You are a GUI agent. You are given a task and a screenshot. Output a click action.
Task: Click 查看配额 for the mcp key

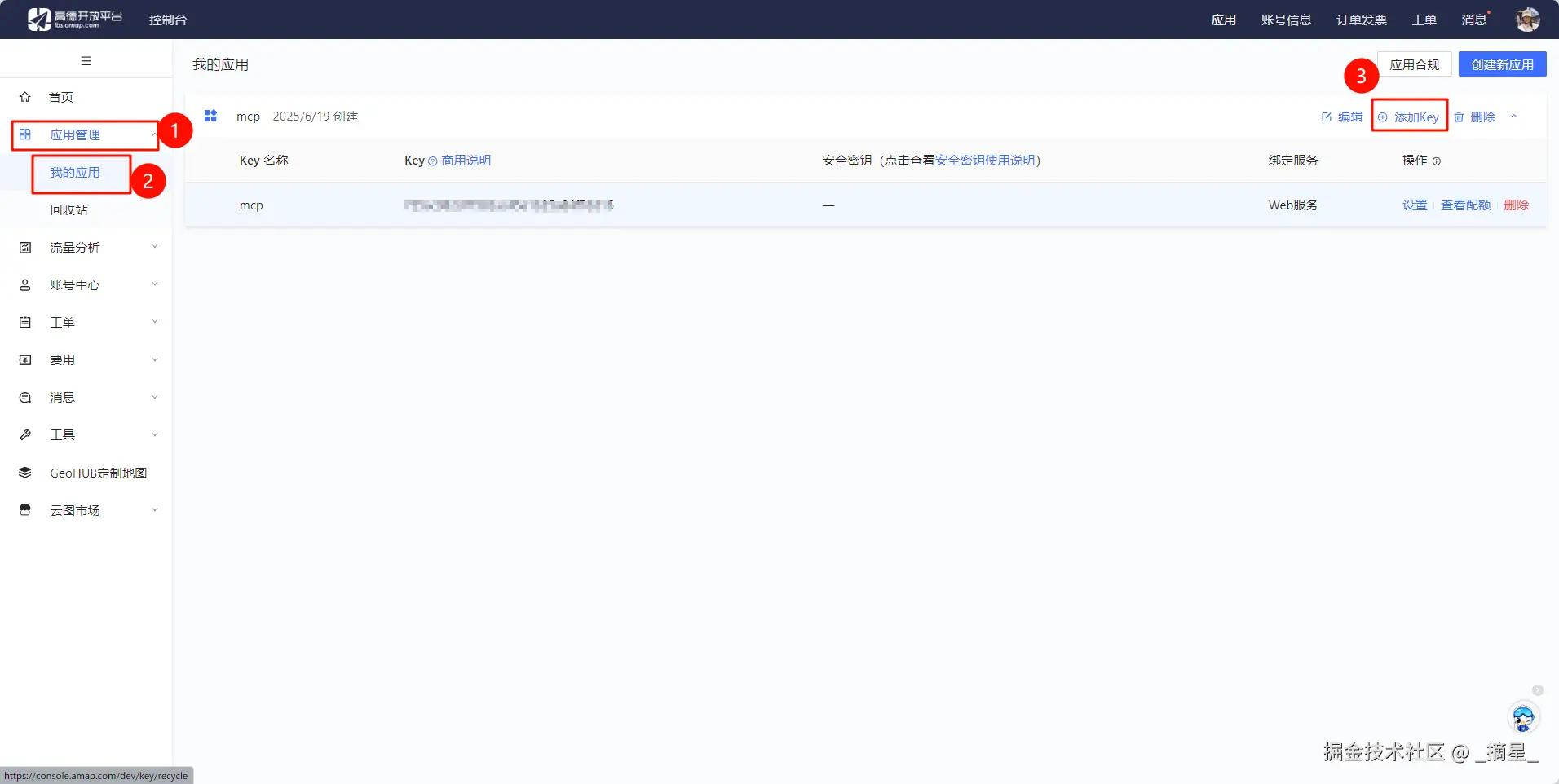tap(1465, 205)
